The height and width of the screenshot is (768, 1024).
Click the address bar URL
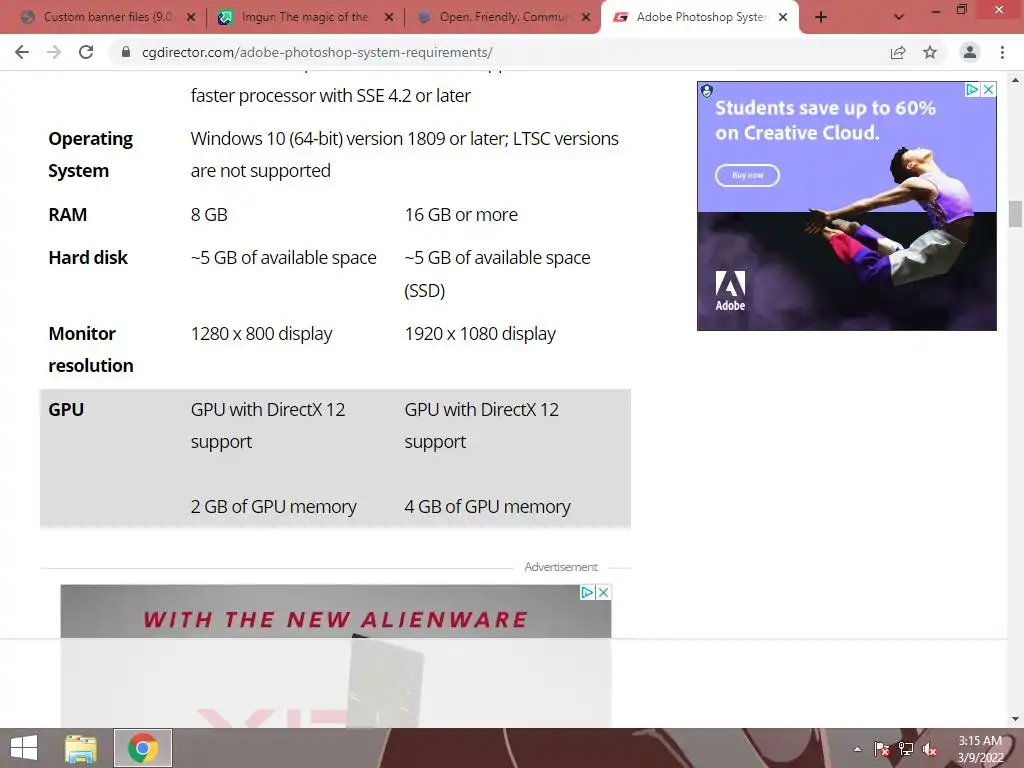coord(317,52)
